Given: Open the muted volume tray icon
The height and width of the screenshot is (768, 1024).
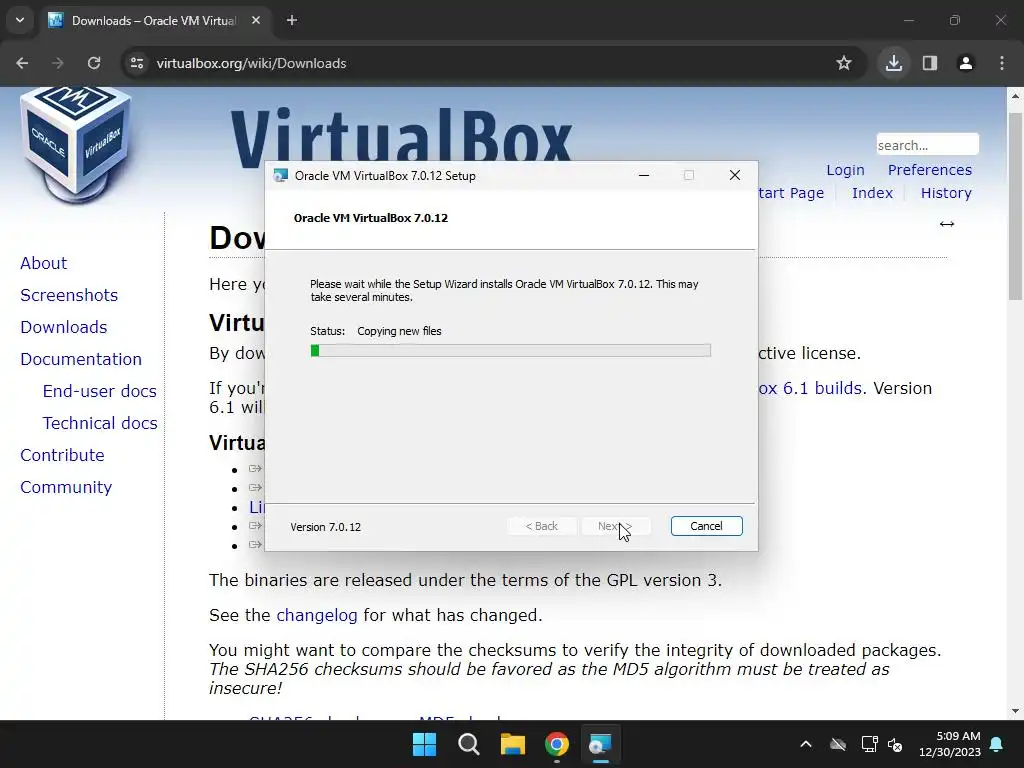Looking at the screenshot, I should point(895,744).
